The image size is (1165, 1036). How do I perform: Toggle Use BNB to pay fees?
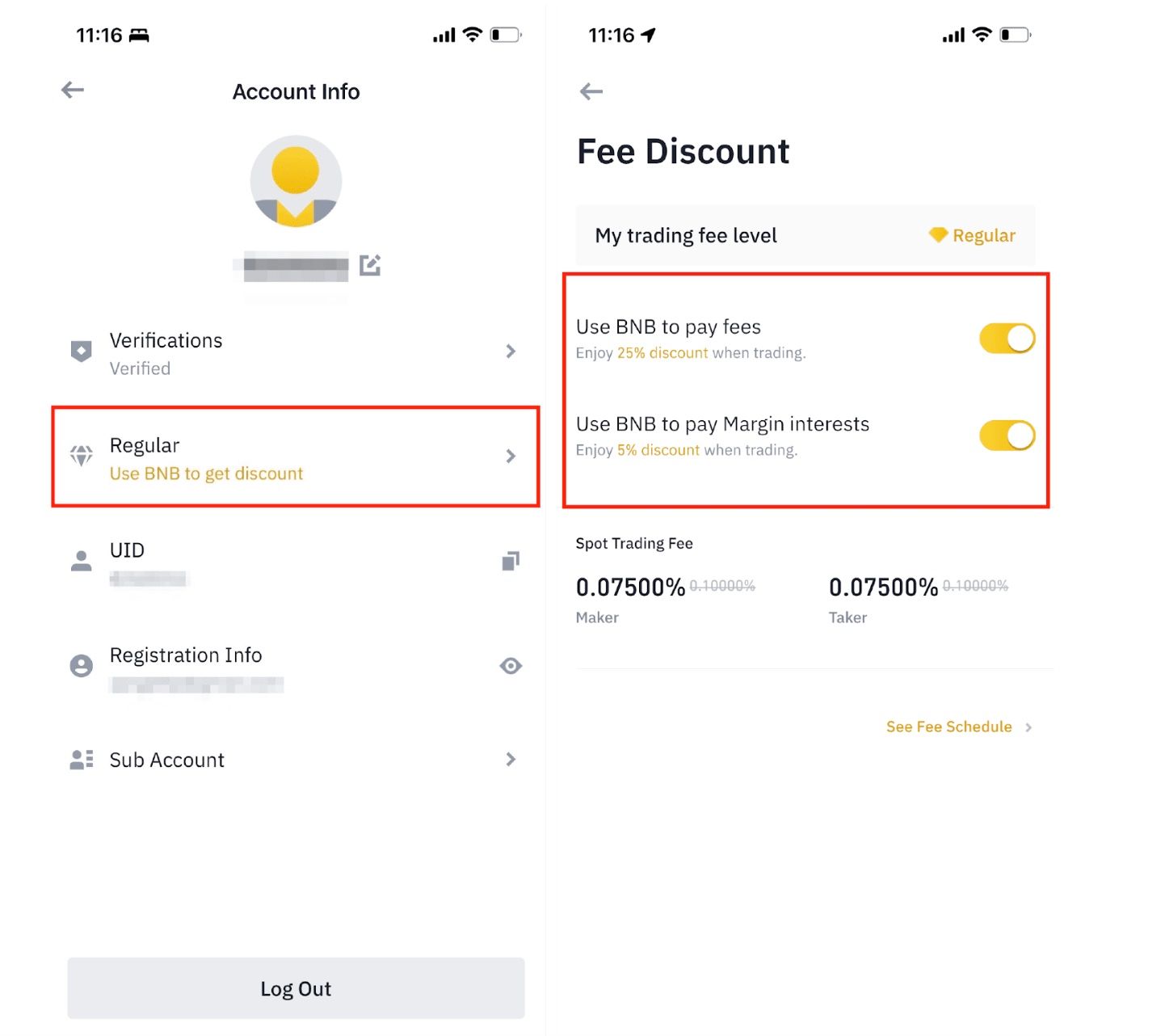(1007, 339)
